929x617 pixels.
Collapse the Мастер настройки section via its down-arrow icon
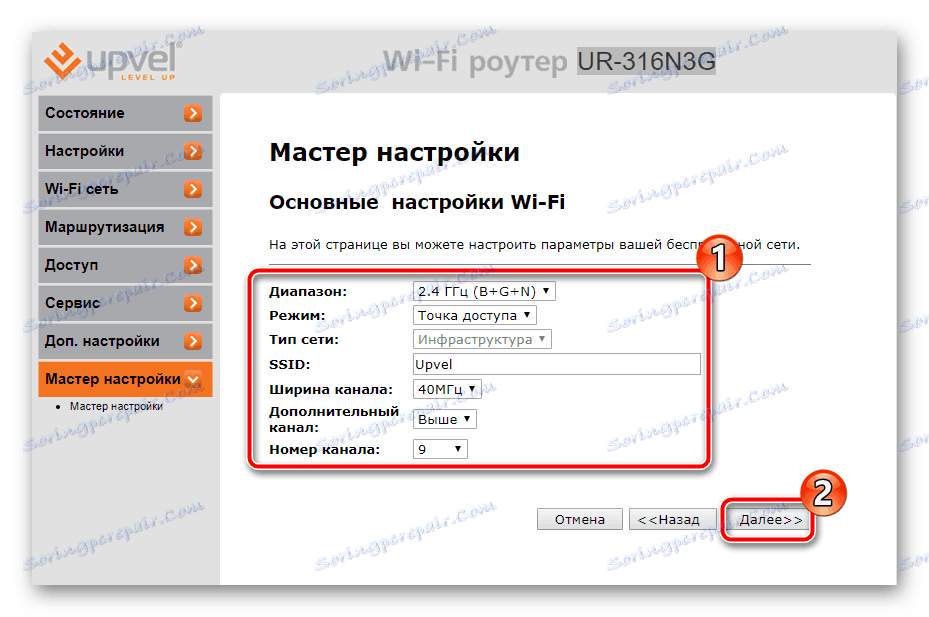click(x=193, y=379)
